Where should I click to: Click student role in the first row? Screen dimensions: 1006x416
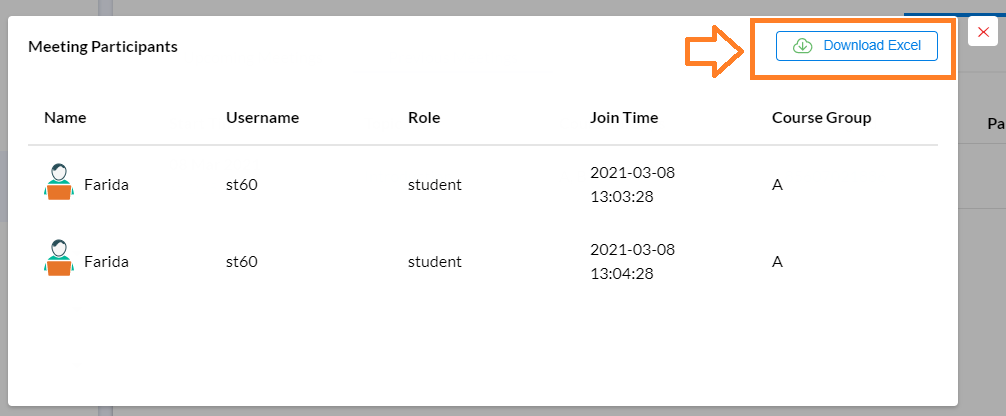434,185
